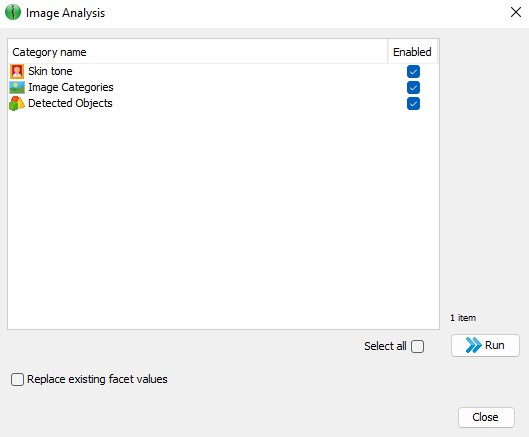Uncheck the Image Categories Enabled checkbox
The image size is (529, 437).
(x=413, y=87)
